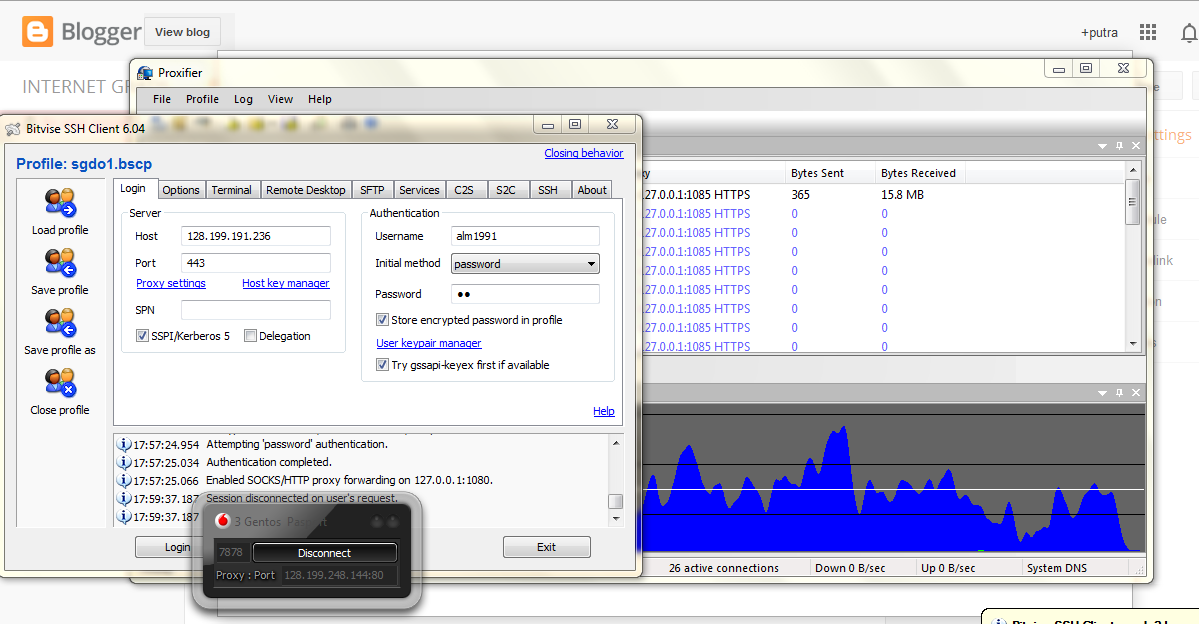Open Proxifier View menu

tap(280, 99)
